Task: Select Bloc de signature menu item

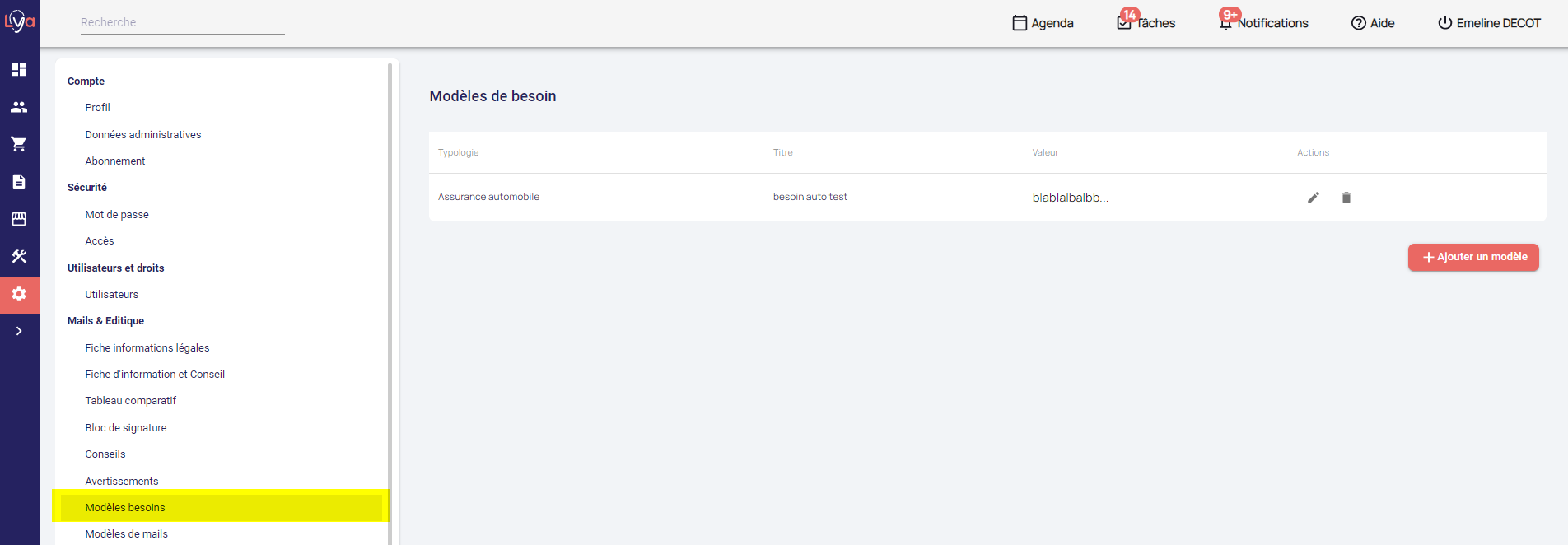Action: point(126,427)
